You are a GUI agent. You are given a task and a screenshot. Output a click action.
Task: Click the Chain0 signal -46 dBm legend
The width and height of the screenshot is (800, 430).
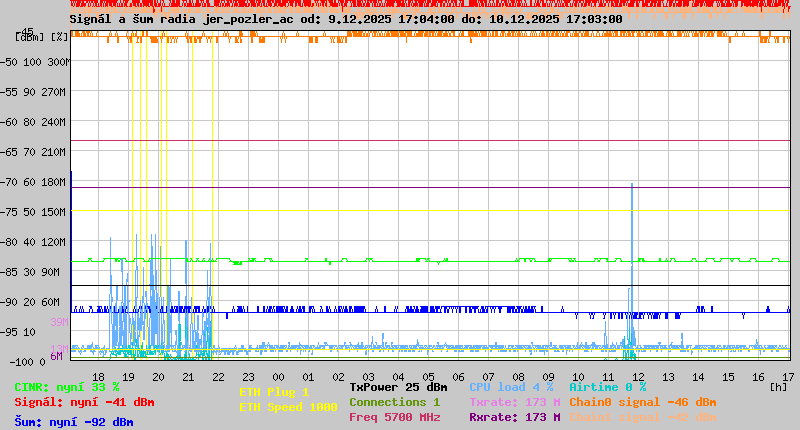click(643, 402)
